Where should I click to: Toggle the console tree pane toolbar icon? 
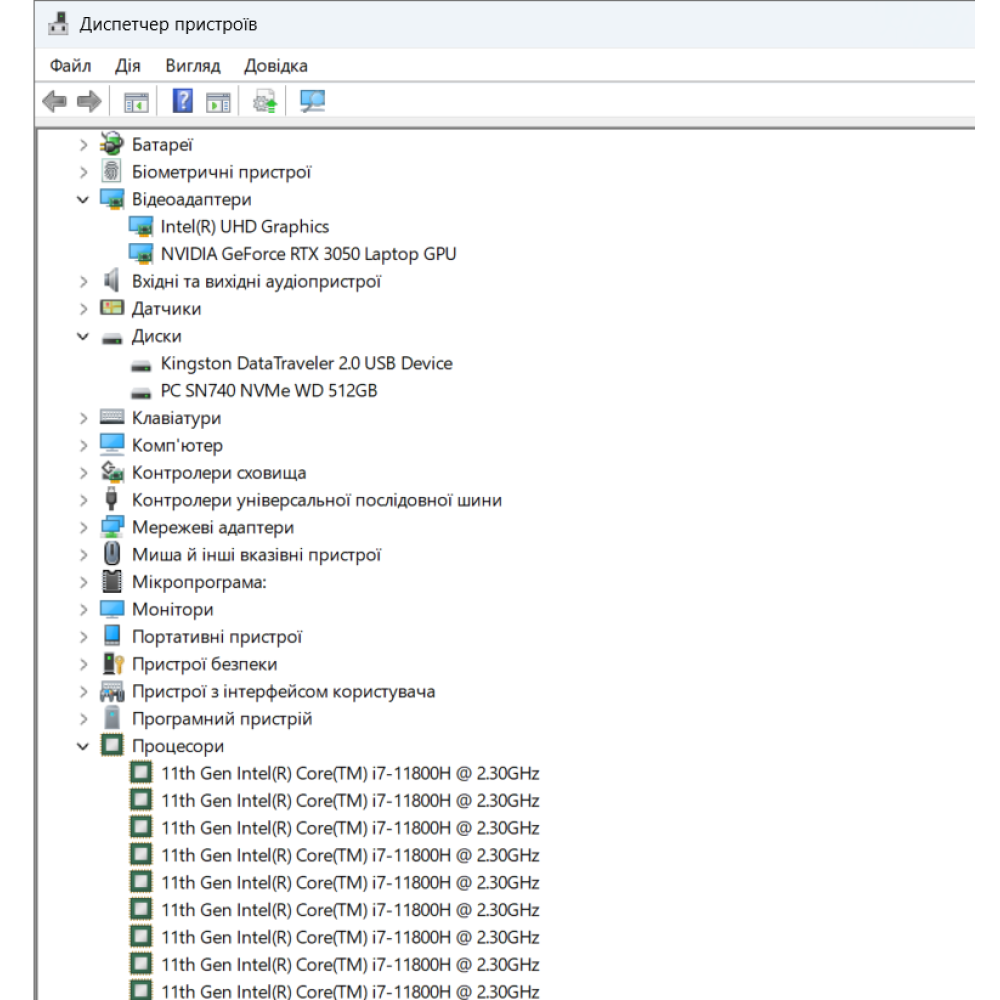135,101
